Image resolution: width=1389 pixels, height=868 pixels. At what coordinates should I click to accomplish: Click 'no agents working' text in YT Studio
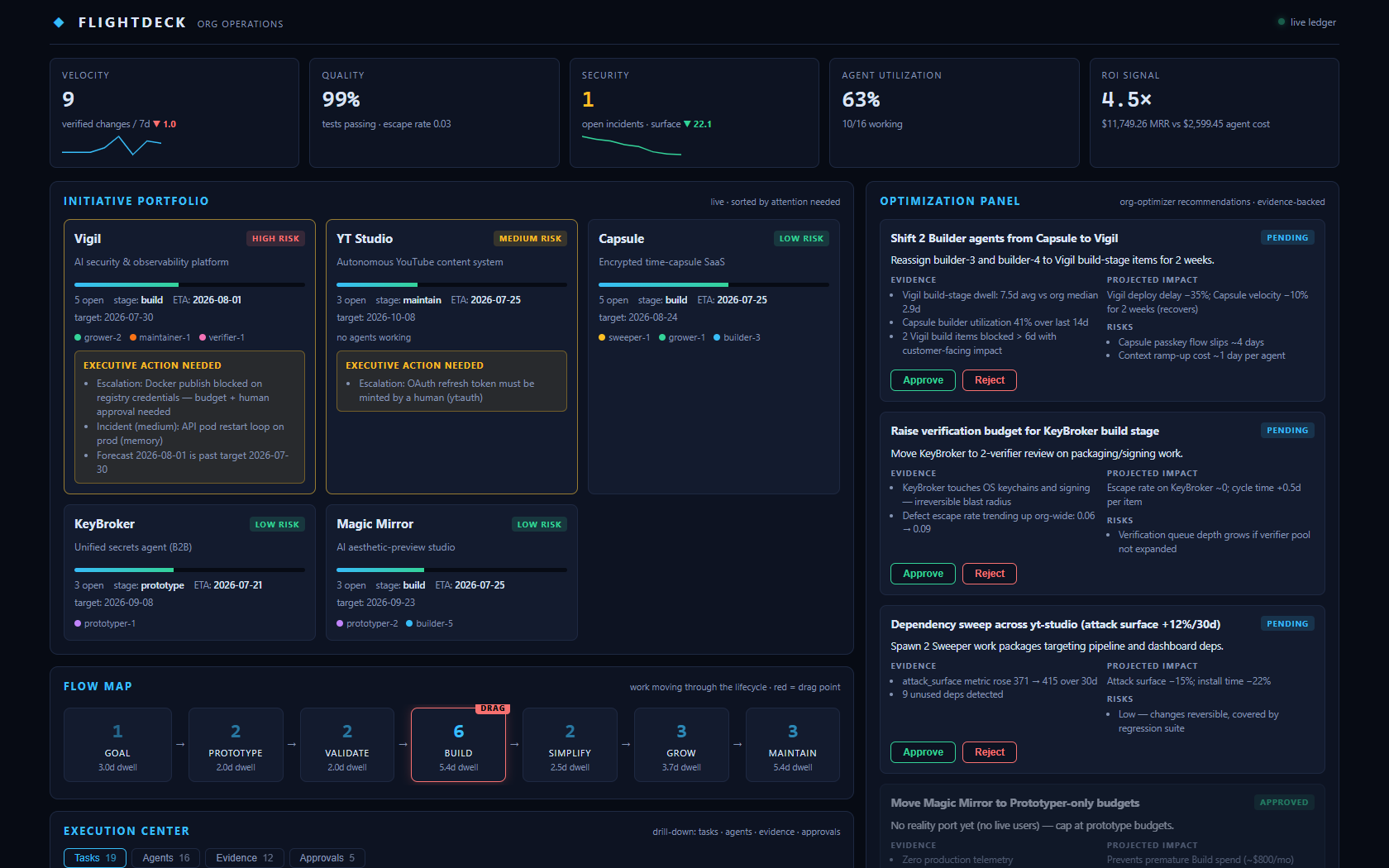(374, 337)
